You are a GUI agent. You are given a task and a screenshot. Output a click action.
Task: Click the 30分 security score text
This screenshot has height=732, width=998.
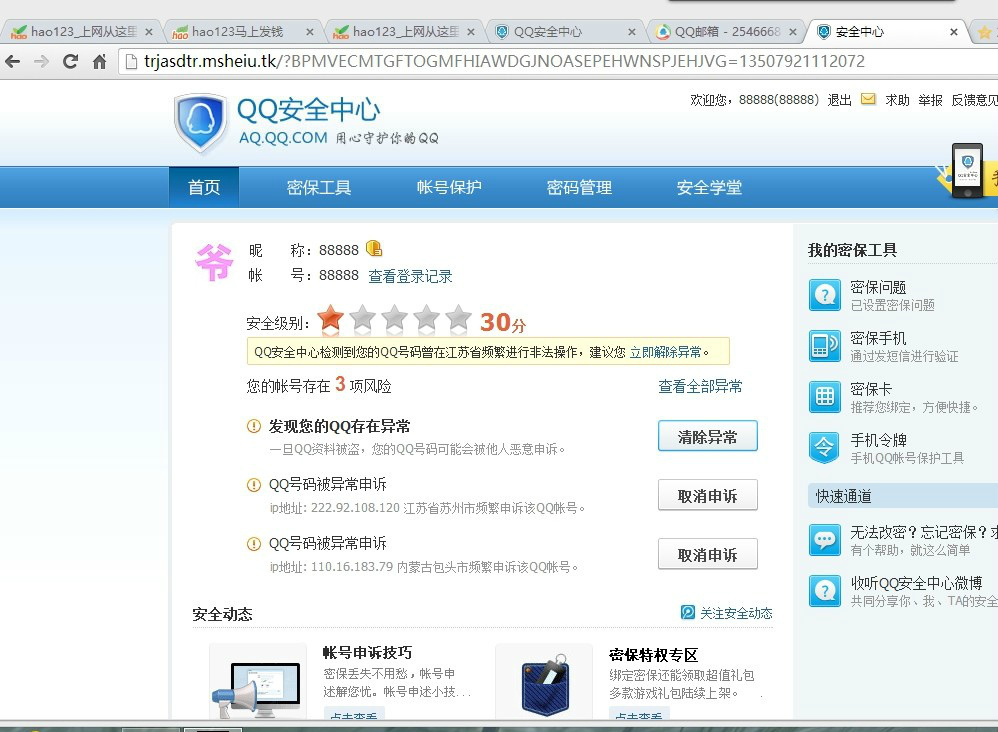coord(503,322)
